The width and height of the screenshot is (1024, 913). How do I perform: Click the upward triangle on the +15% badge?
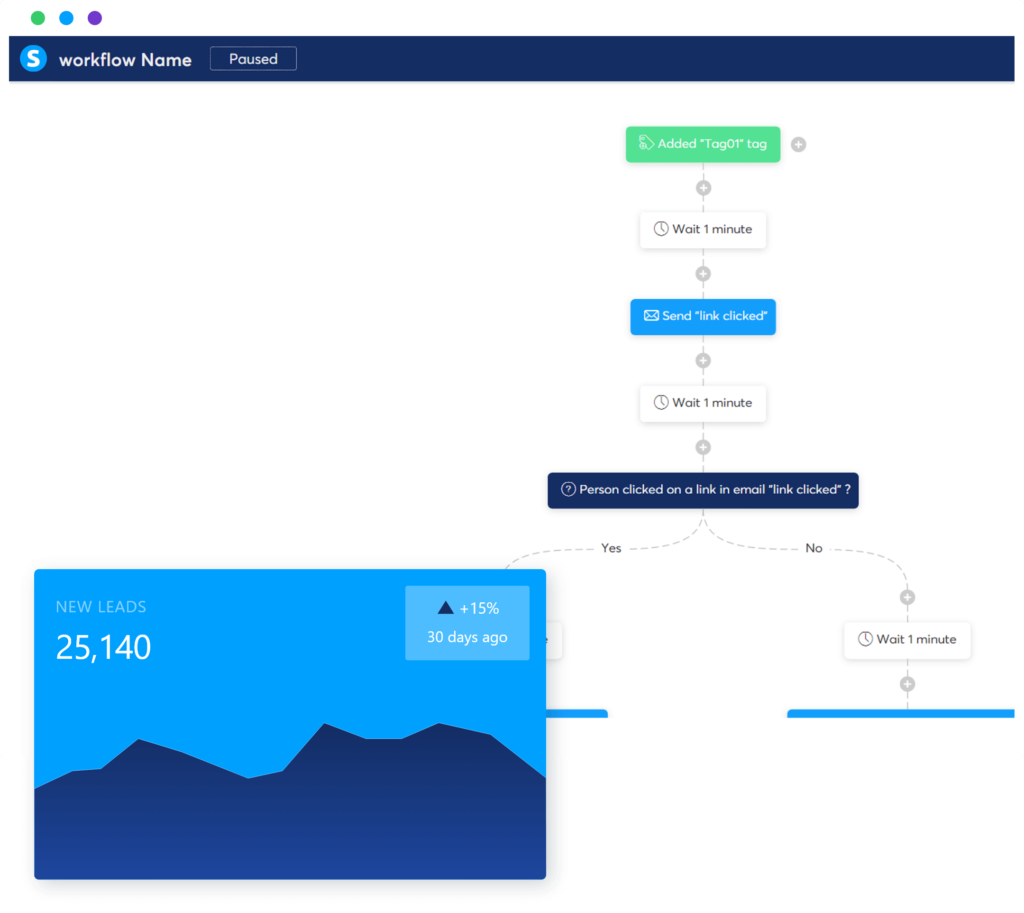pyautogui.click(x=445, y=607)
